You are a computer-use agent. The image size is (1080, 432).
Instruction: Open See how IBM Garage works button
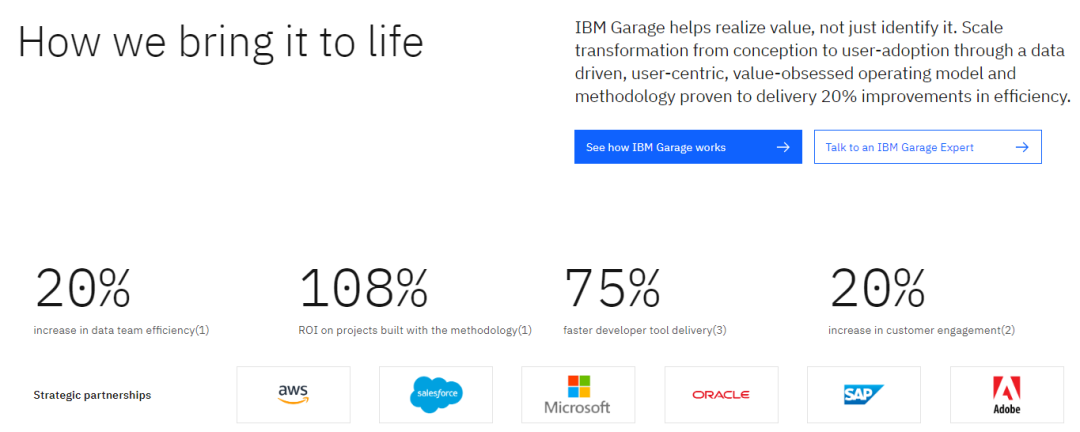(x=688, y=147)
